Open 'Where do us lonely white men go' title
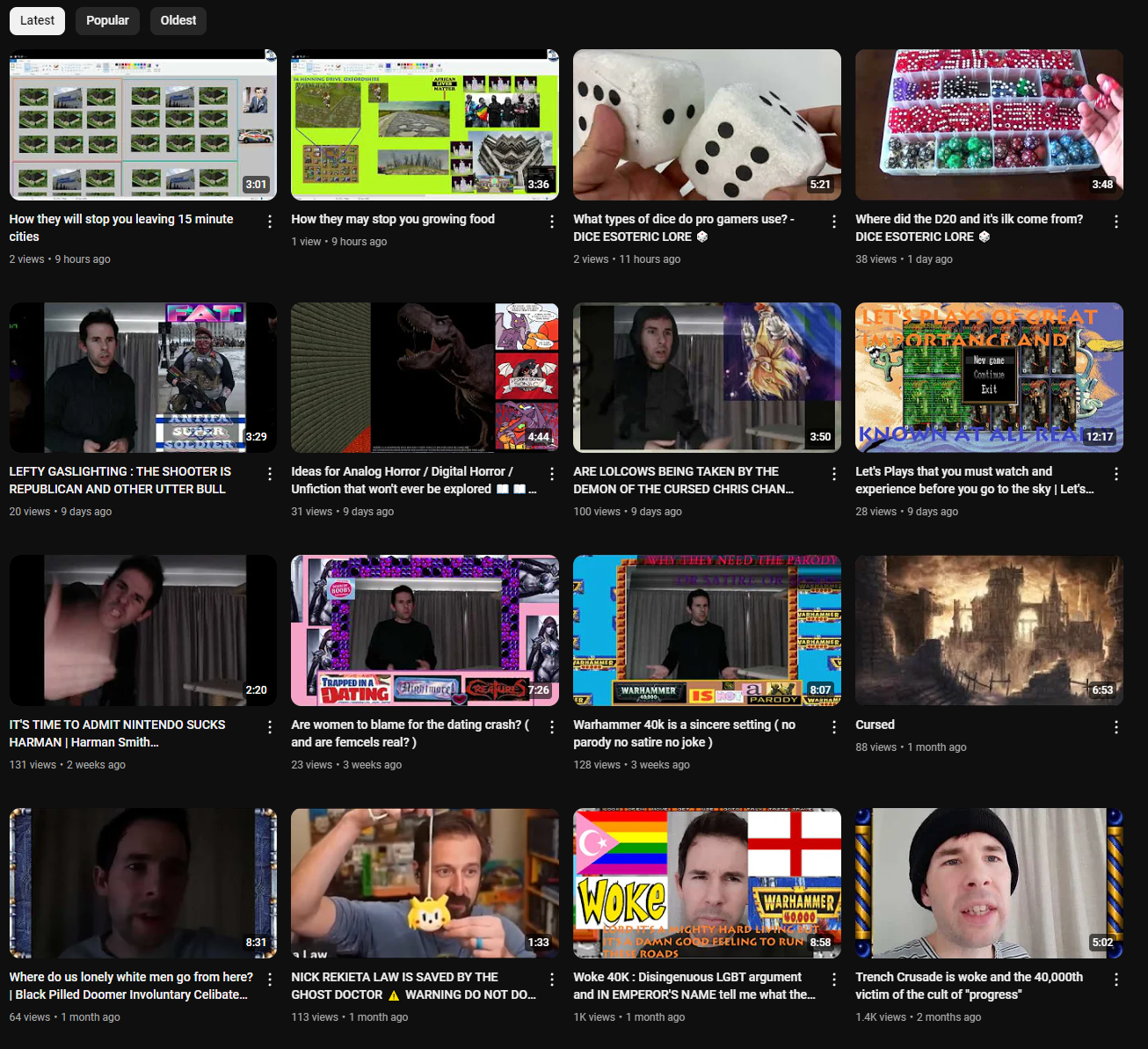Viewport: 1148px width, 1049px height. pos(131,977)
